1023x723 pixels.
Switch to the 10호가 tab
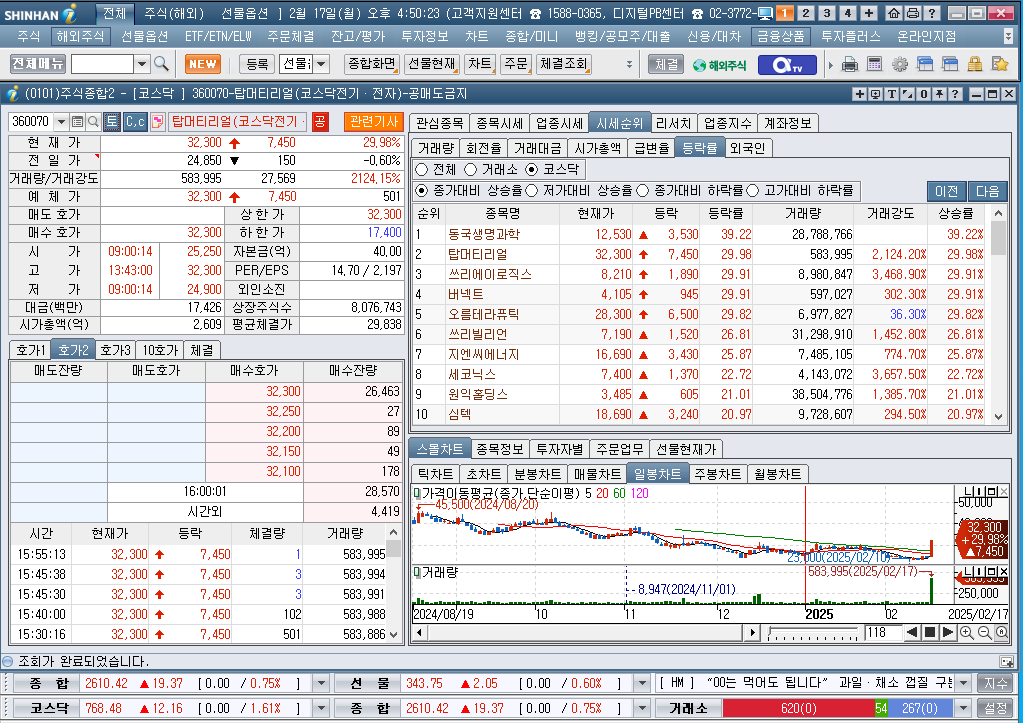tap(160, 350)
